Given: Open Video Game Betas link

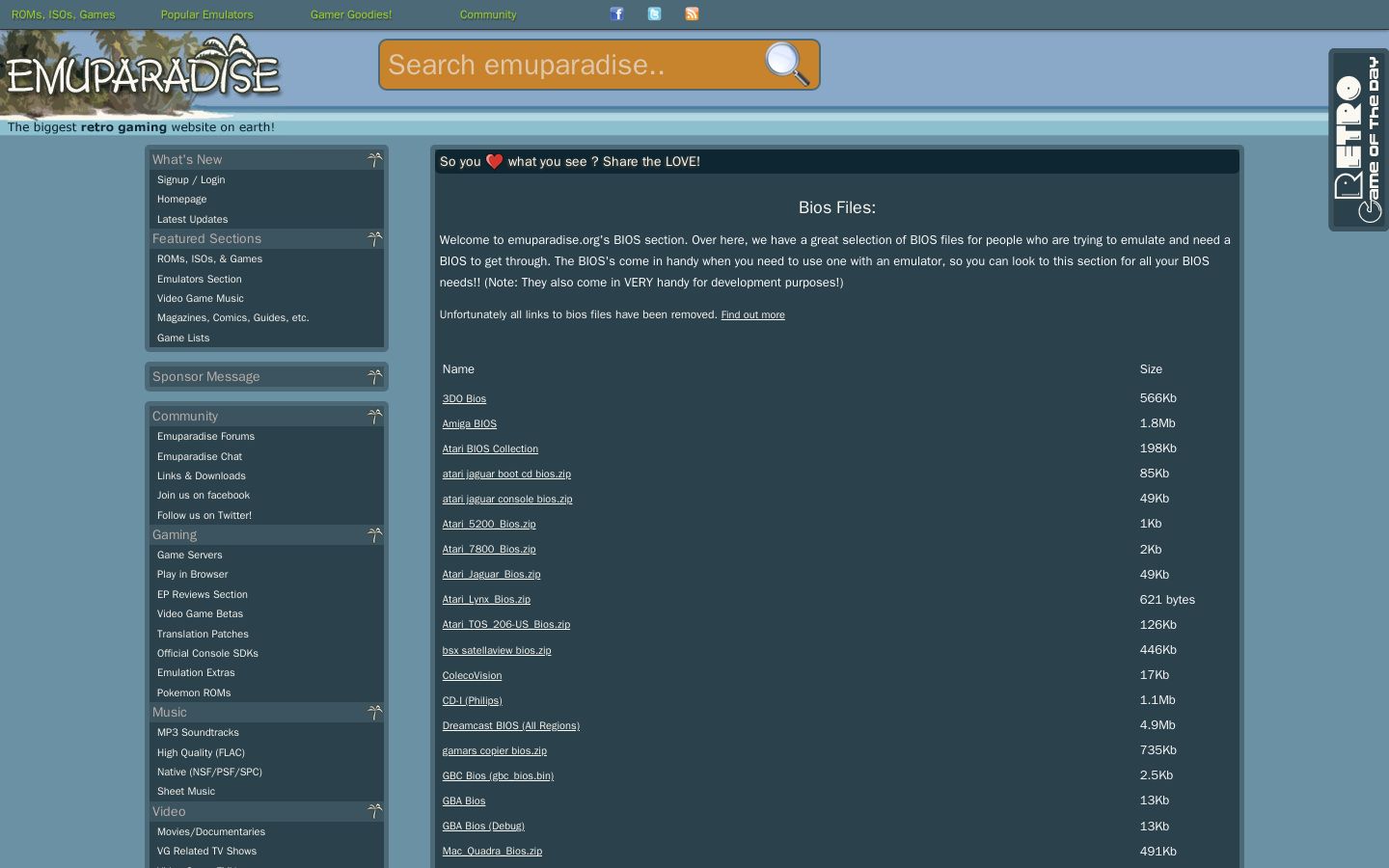Looking at the screenshot, I should pyautogui.click(x=201, y=613).
